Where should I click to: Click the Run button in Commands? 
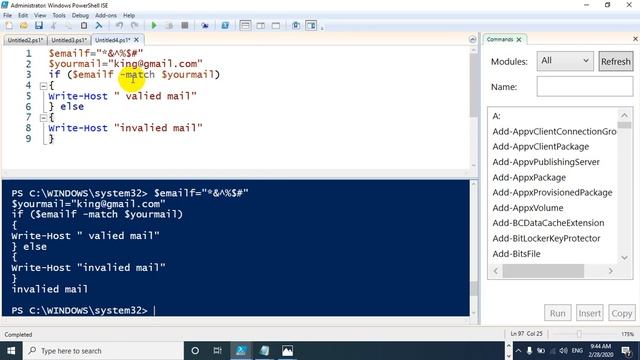[x=558, y=313]
